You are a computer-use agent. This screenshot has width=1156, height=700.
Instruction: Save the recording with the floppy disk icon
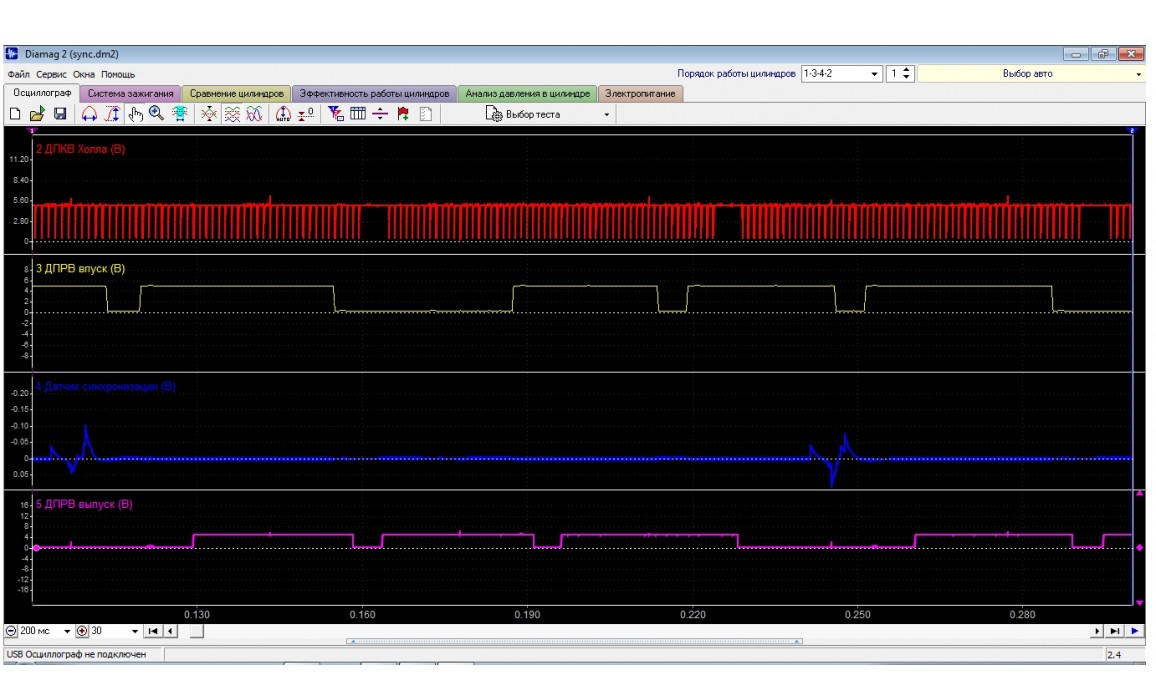(x=59, y=115)
